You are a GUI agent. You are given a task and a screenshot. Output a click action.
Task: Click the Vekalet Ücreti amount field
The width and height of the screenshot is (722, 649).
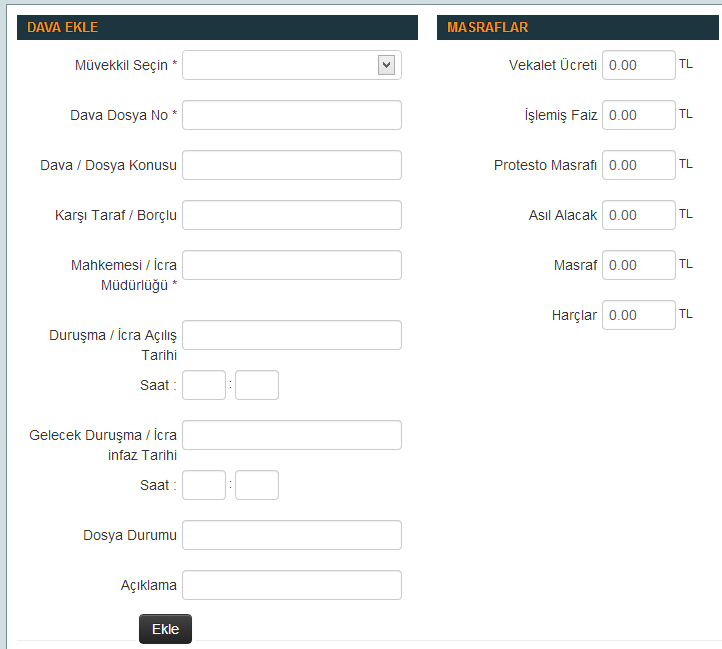tap(639, 65)
